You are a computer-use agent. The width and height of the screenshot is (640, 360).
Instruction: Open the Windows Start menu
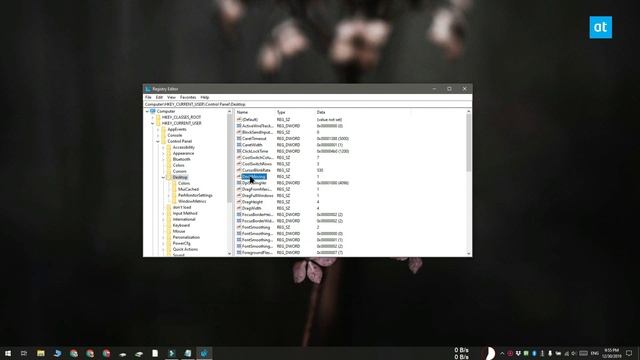(x=8, y=353)
